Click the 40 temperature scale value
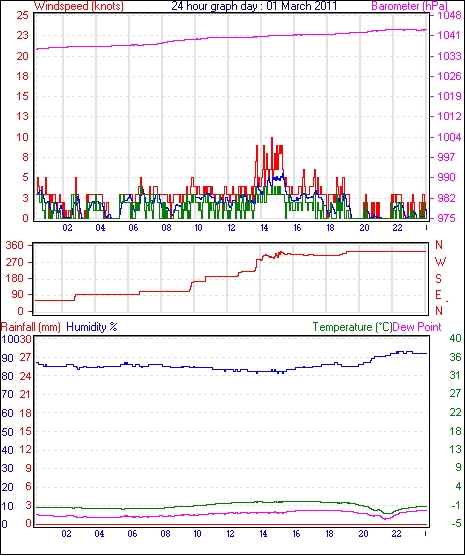 coord(455,338)
